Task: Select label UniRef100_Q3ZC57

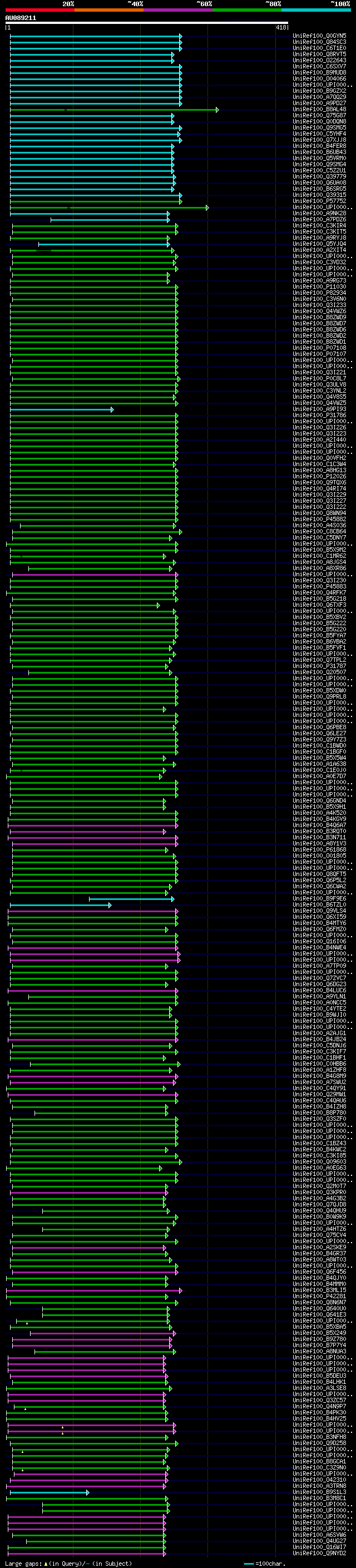Action: click(x=319, y=1400)
